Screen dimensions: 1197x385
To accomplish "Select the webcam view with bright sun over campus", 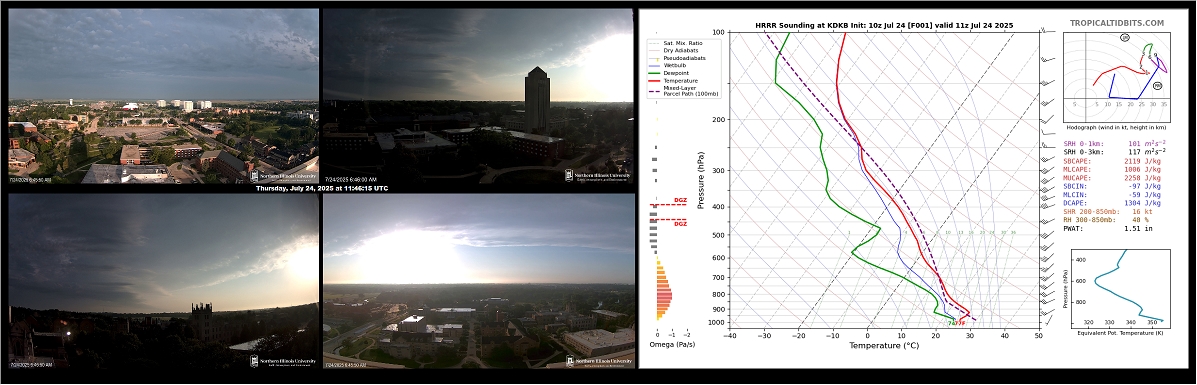I will pyautogui.click(x=478, y=281).
